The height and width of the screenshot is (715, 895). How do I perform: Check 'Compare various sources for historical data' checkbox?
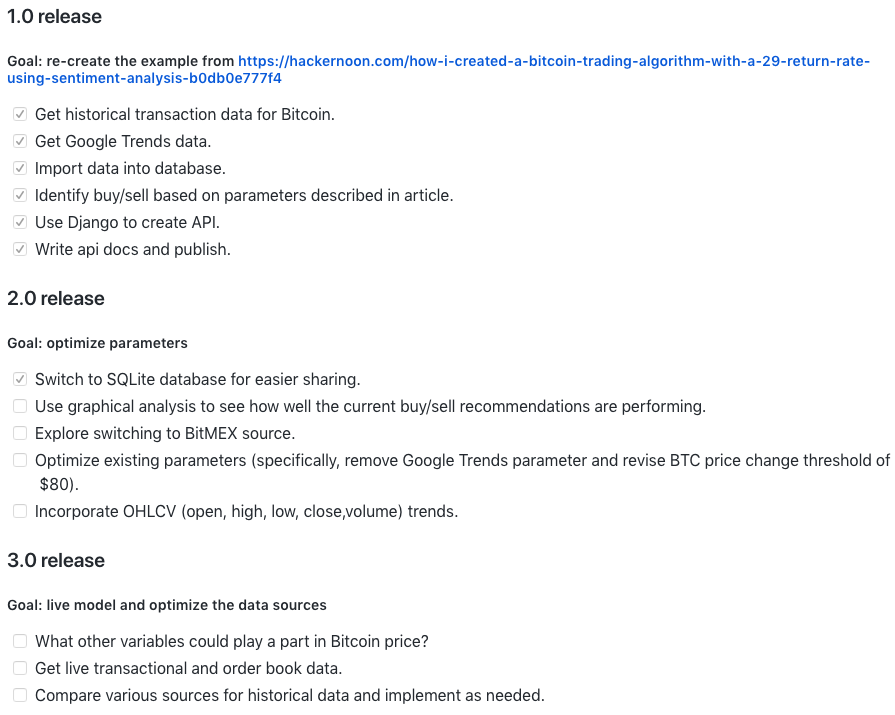(20, 695)
